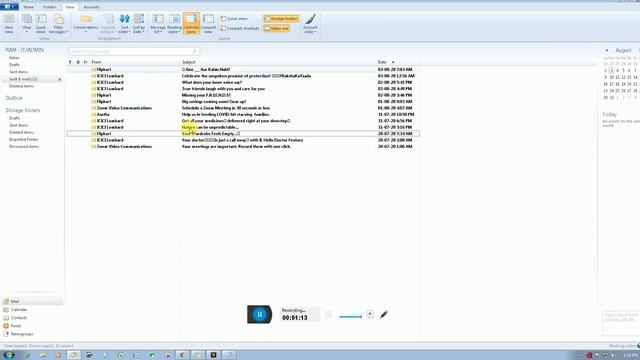The width and height of the screenshot is (640, 360).
Task: Sort messages by the Date column header
Action: point(382,62)
